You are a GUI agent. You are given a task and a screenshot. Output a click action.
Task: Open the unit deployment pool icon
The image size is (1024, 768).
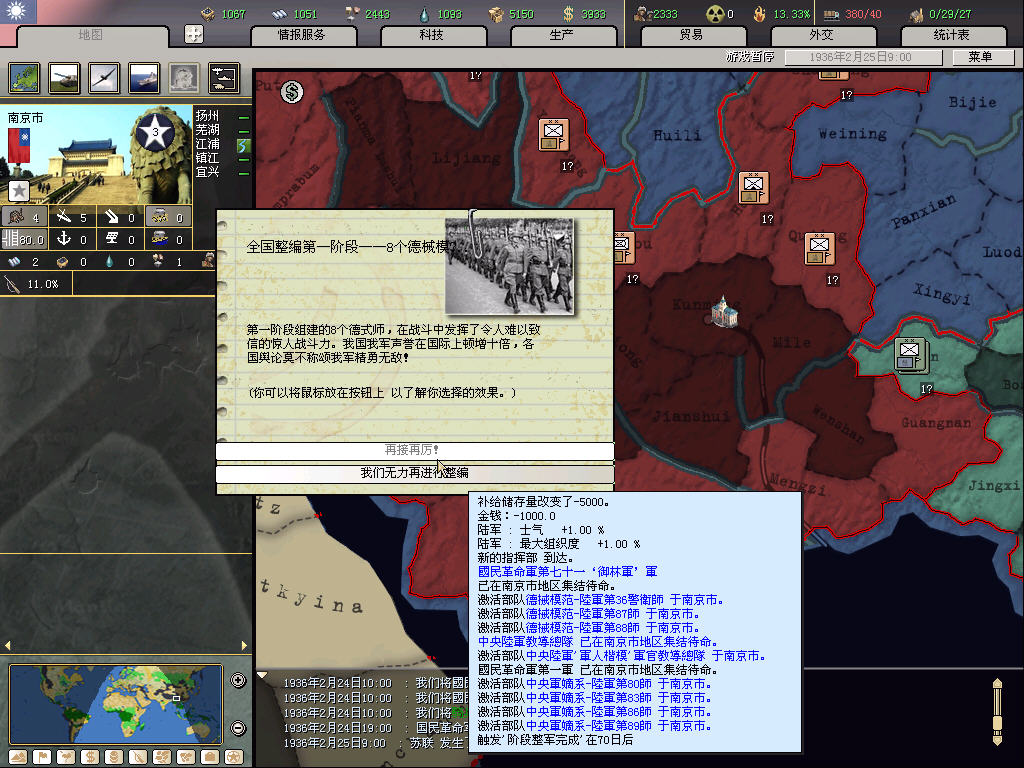click(x=224, y=78)
